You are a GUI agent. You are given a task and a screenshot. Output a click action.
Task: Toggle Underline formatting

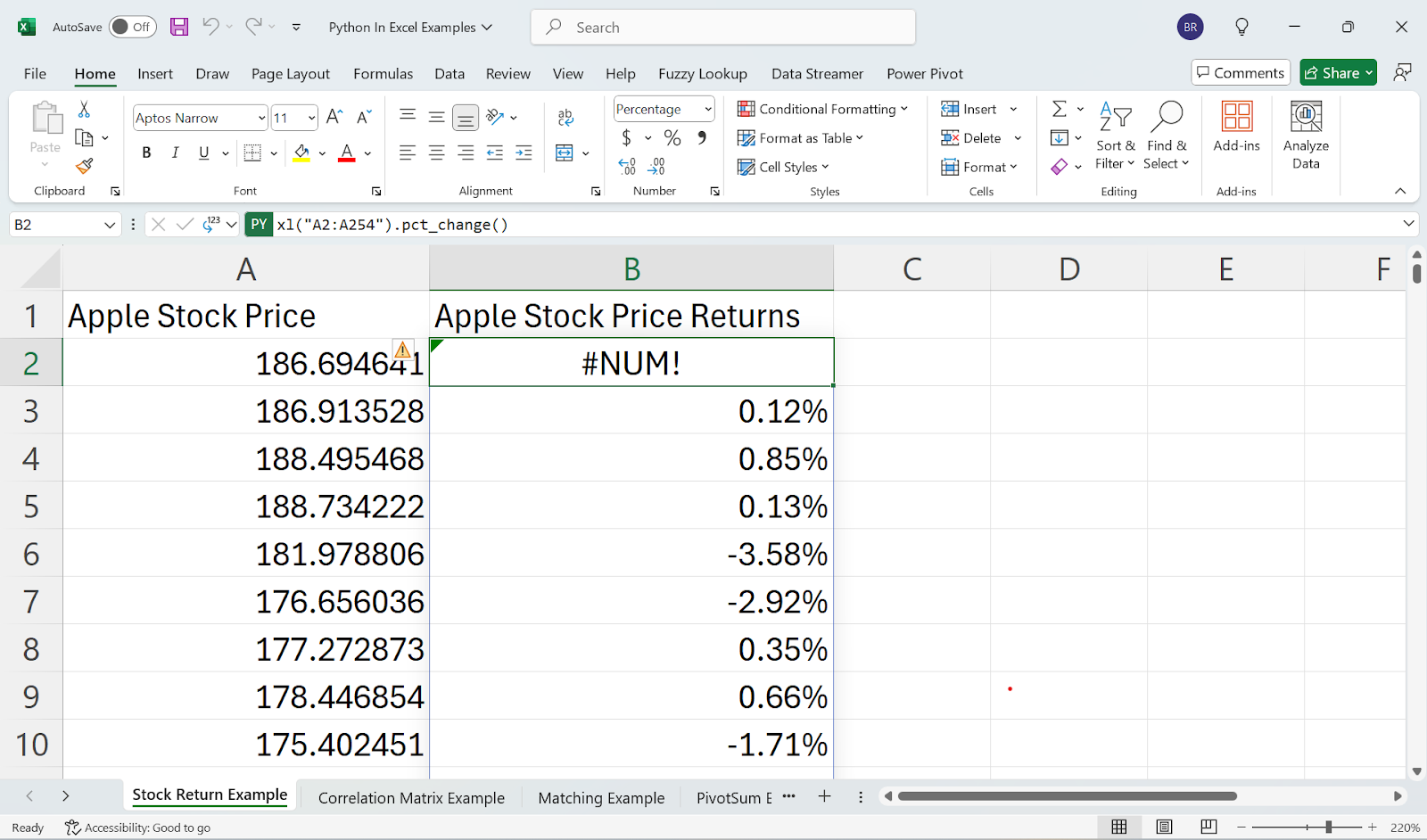point(203,153)
